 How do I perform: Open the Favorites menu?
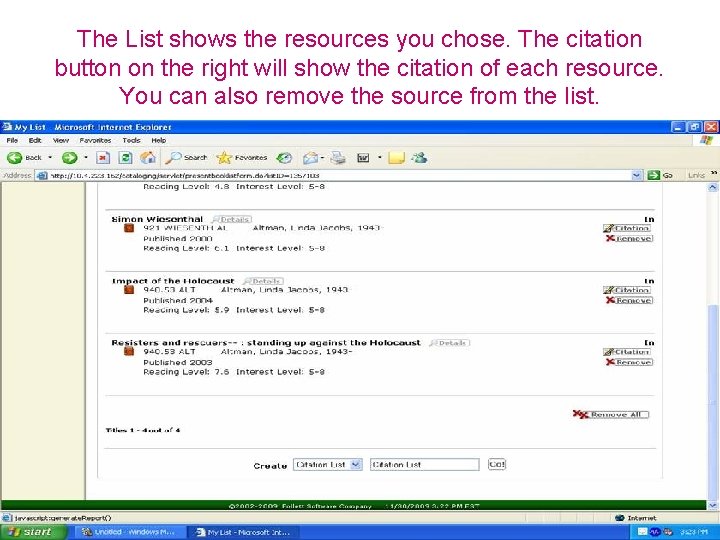tap(95, 141)
